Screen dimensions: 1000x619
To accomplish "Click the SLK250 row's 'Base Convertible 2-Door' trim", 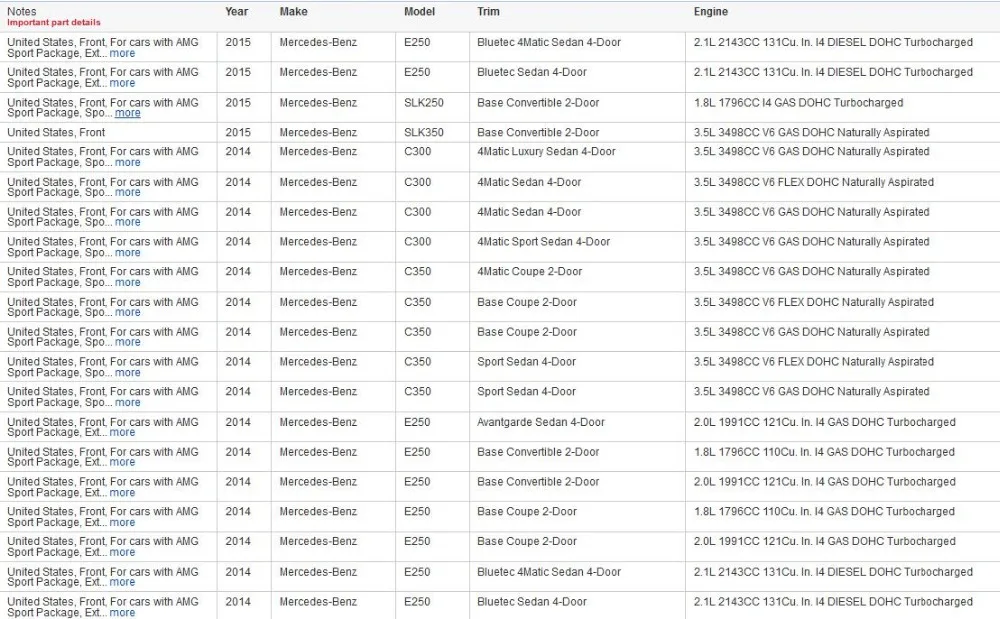I will coord(538,103).
